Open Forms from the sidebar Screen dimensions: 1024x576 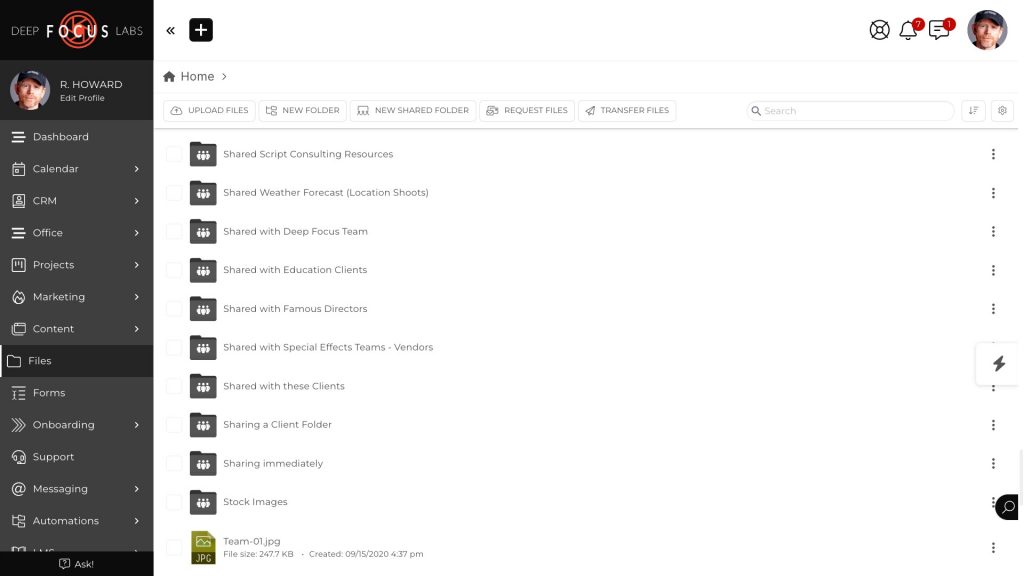click(48, 393)
